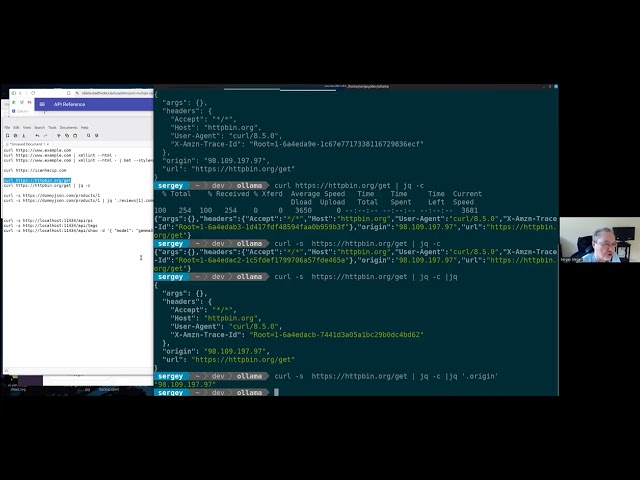This screenshot has width=640, height=480.
Task: Open the Search menu in the text editor
Action: point(40,127)
